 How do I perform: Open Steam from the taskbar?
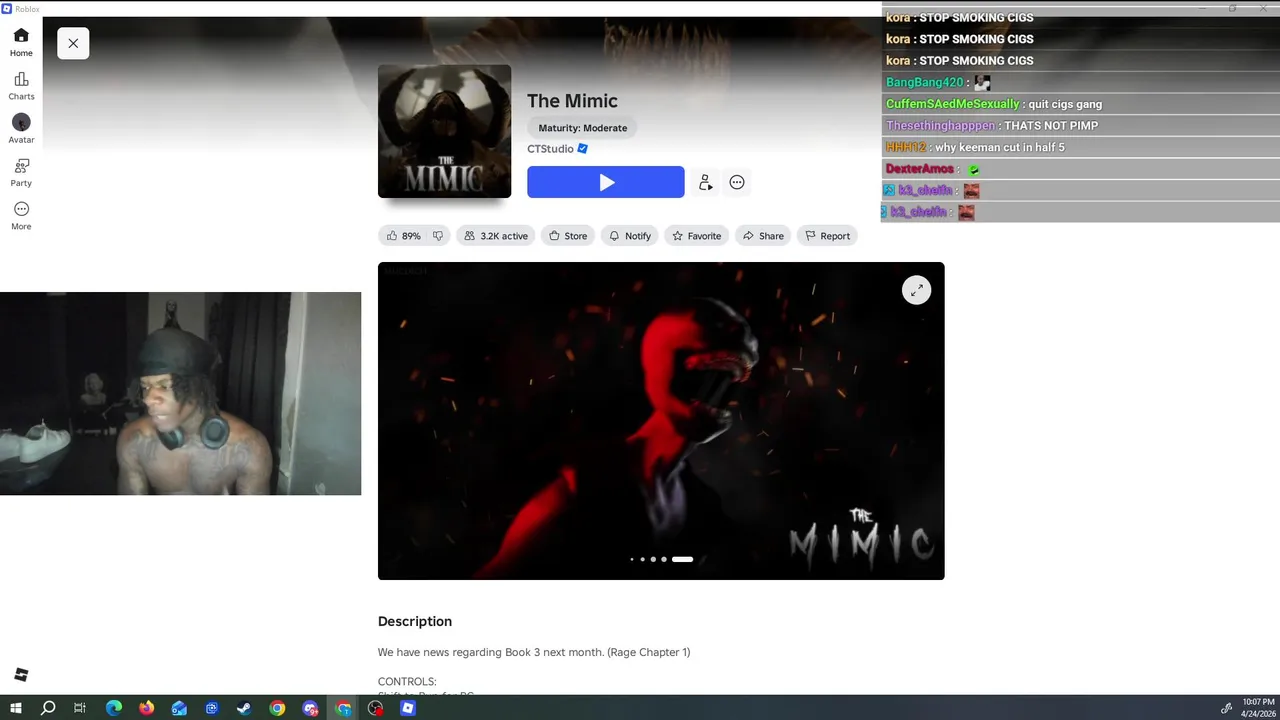click(244, 708)
